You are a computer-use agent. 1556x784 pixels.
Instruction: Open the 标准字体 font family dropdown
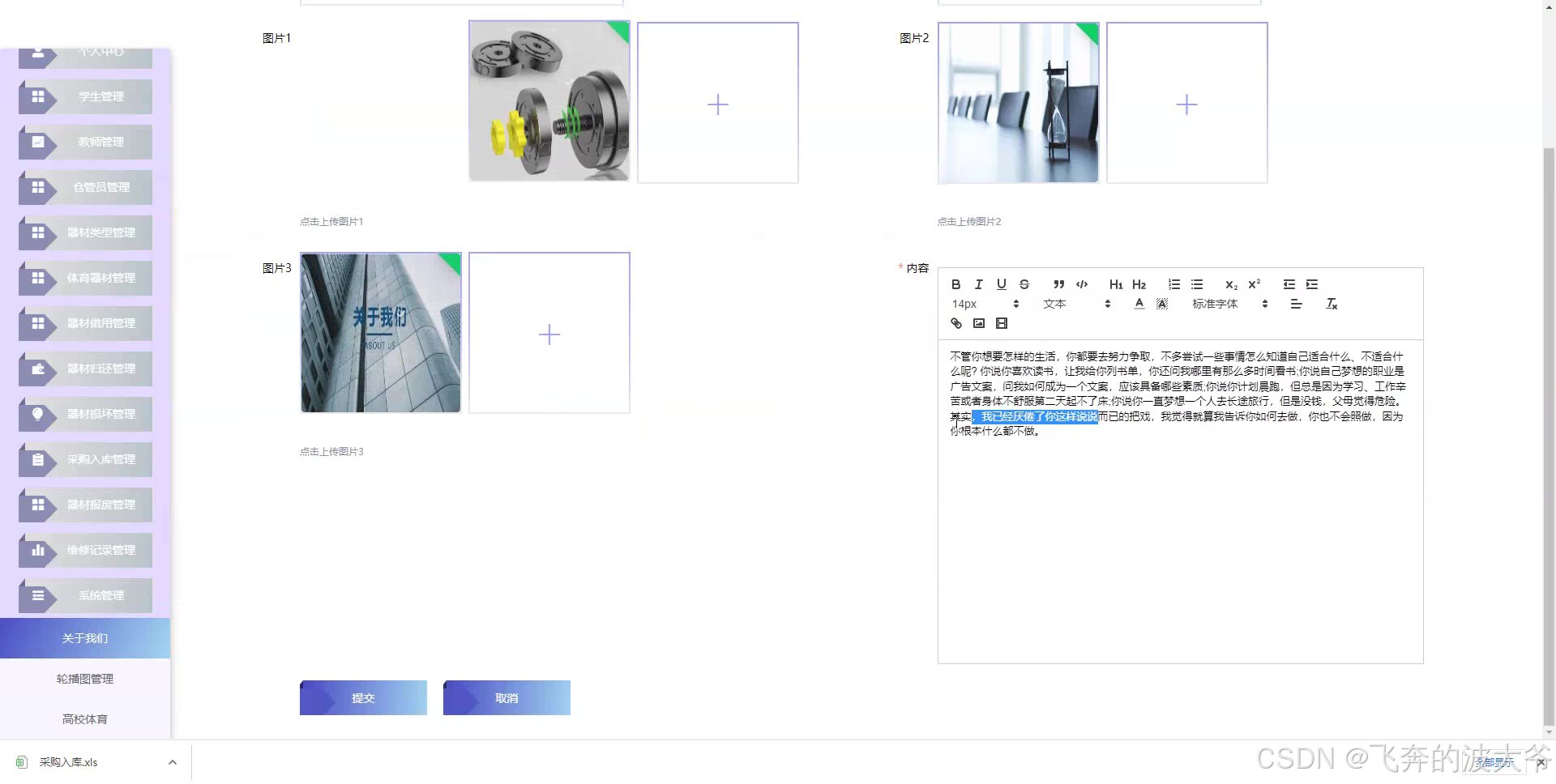pos(1229,304)
